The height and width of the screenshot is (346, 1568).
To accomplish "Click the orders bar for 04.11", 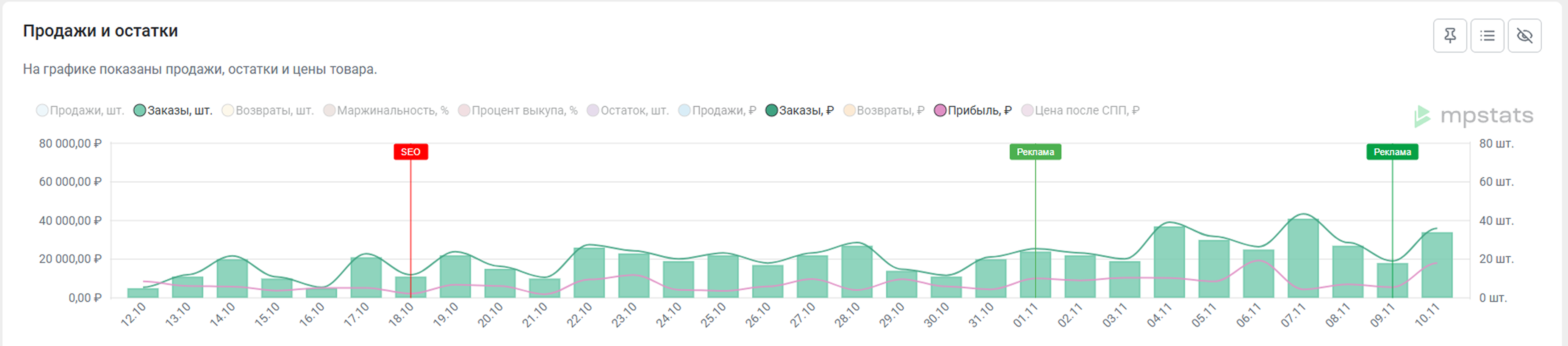I will tap(1169, 262).
